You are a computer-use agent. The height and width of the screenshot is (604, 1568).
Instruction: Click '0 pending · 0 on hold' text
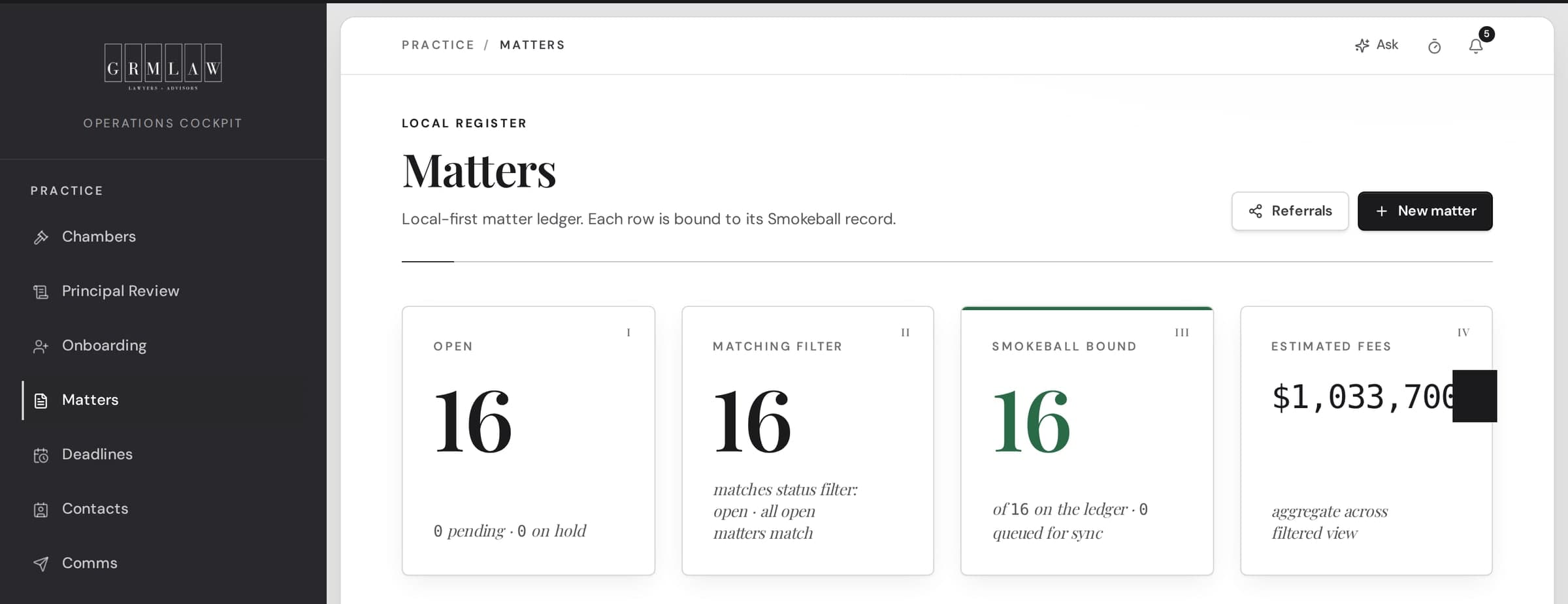tap(510, 531)
